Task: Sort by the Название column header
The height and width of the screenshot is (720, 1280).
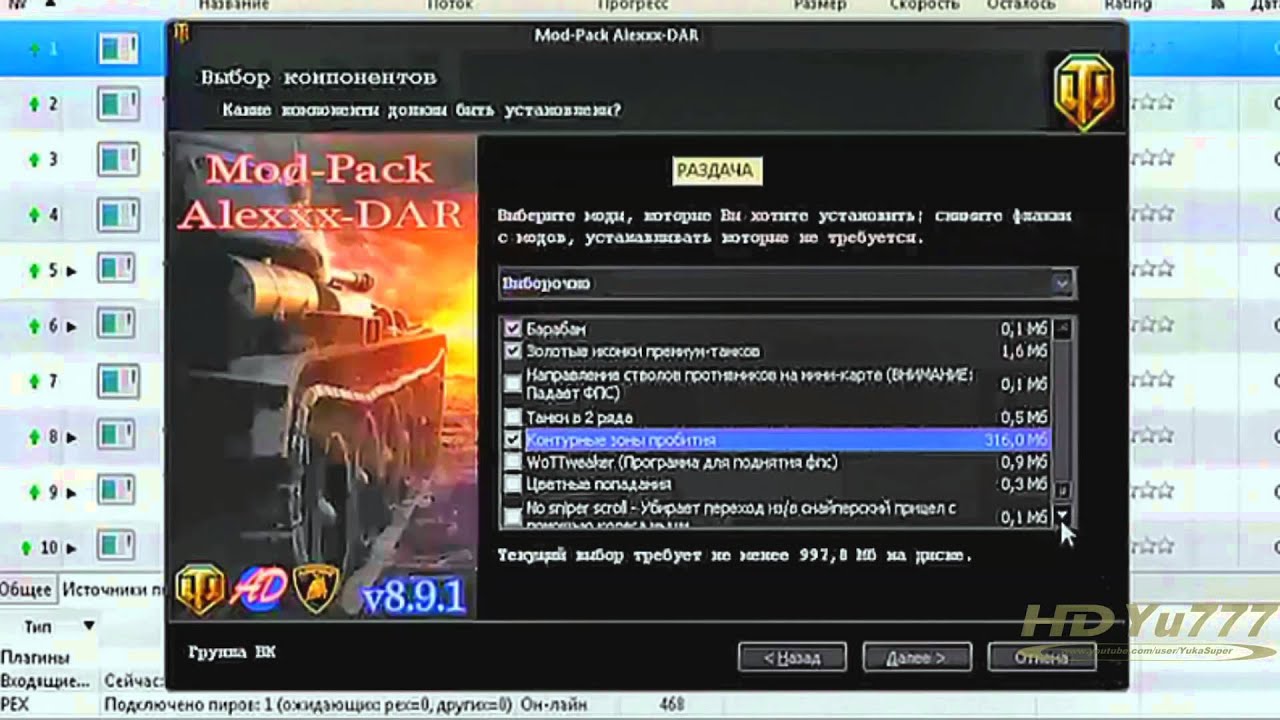Action: 233,6
